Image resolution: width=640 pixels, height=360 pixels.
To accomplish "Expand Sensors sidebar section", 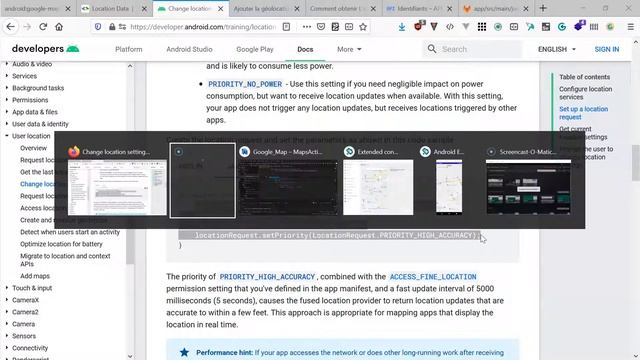I will tap(24, 336).
